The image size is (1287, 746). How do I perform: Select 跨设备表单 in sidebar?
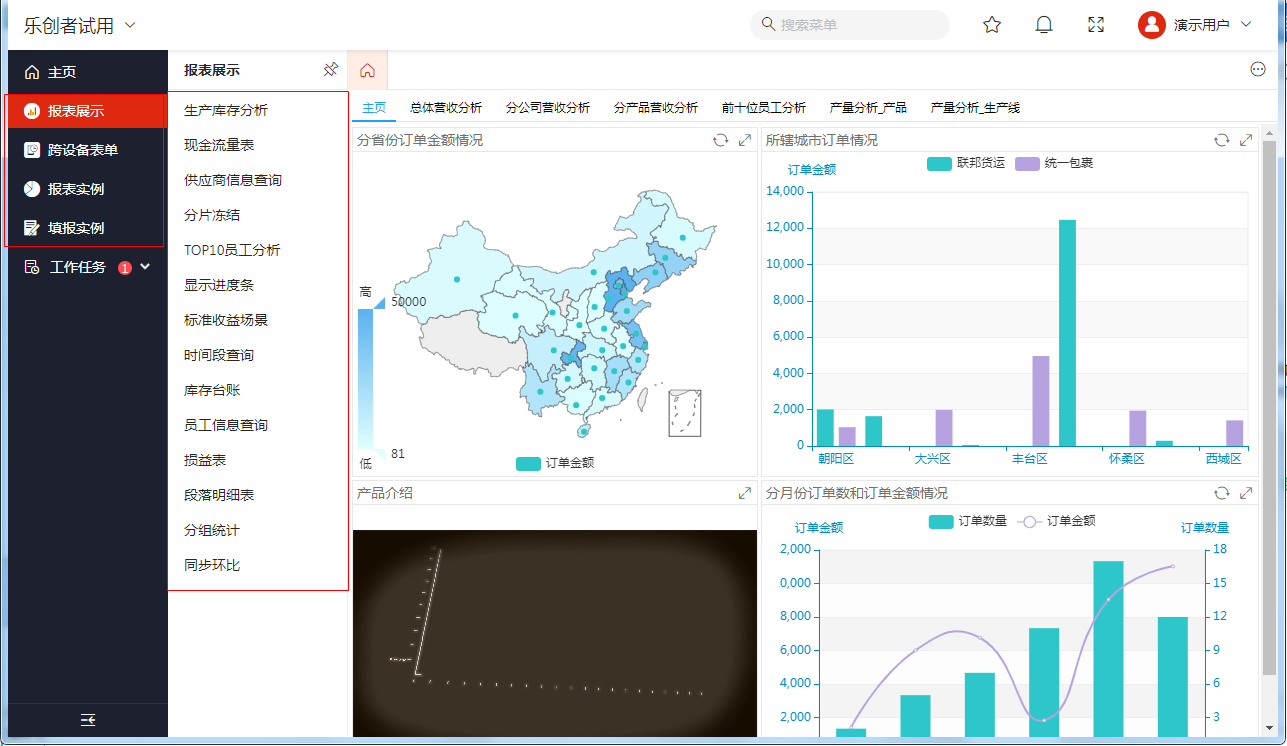82,150
